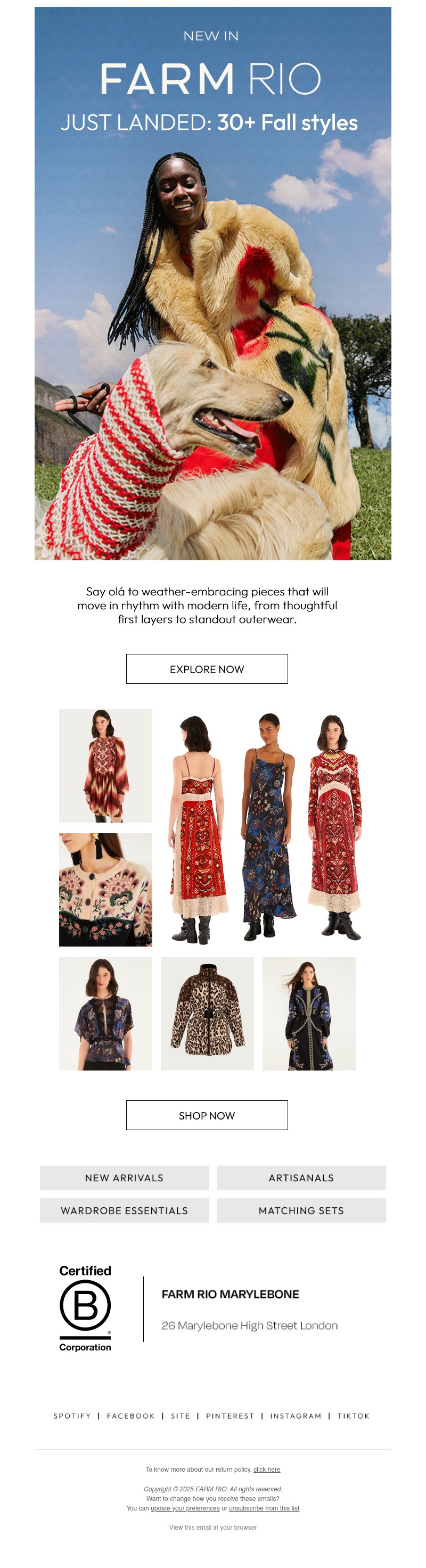This screenshot has height=1568, width=426.
Task: Click the EXPLORE NOW button
Action: tap(207, 668)
